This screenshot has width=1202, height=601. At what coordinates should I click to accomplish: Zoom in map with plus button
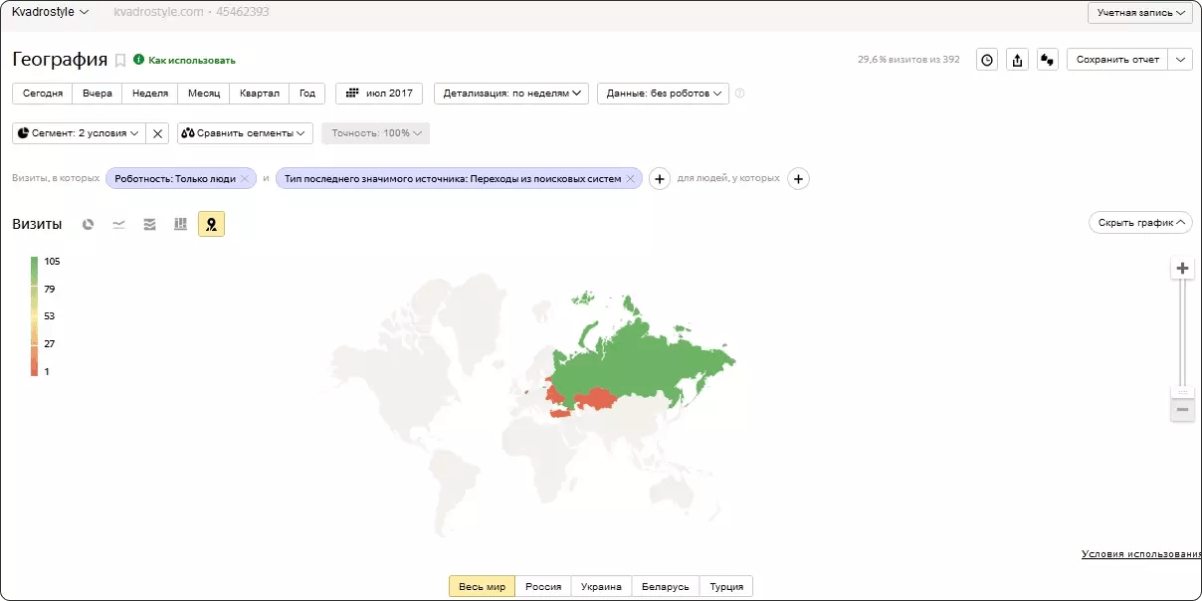coord(1183,268)
